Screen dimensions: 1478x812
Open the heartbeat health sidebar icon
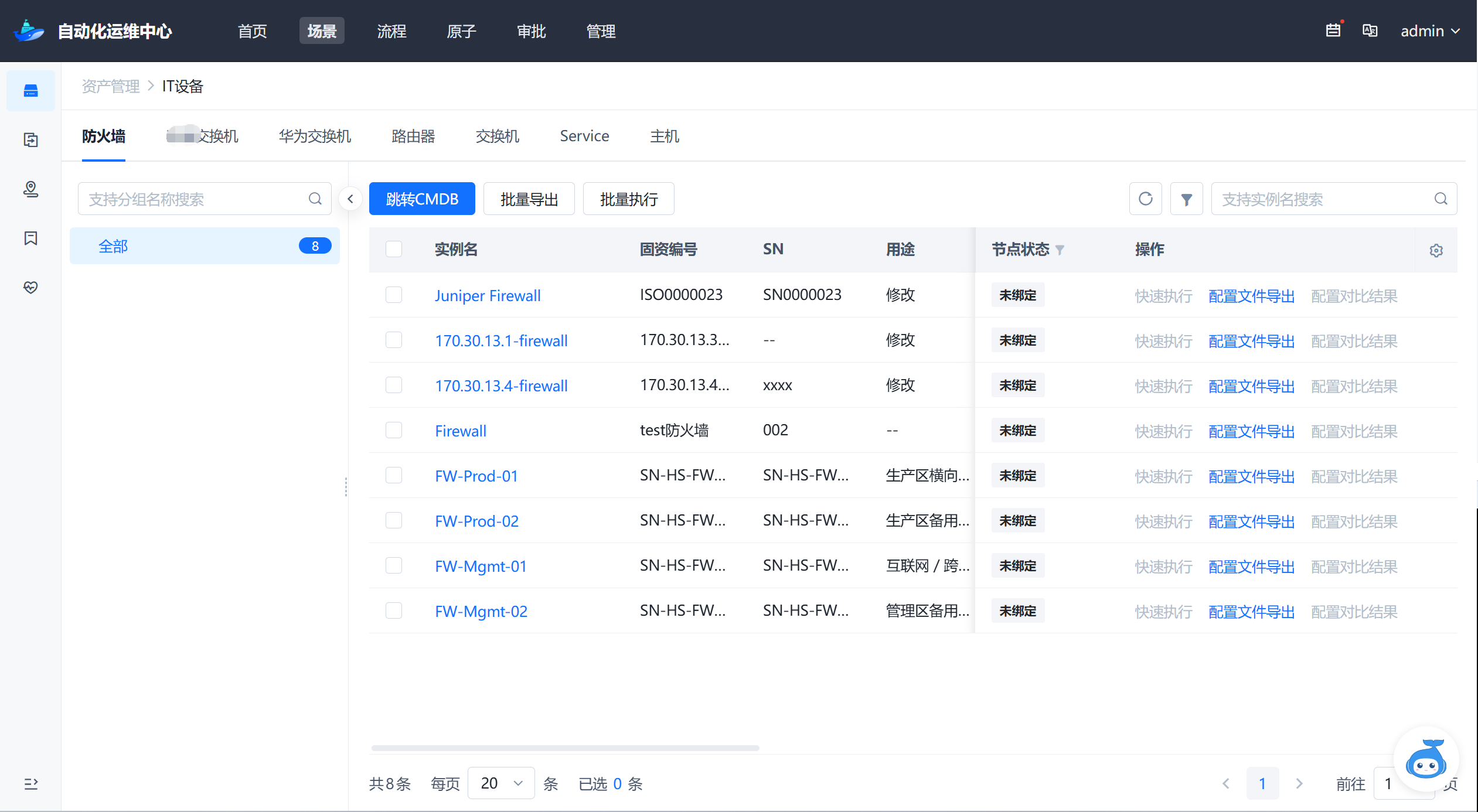tap(30, 287)
